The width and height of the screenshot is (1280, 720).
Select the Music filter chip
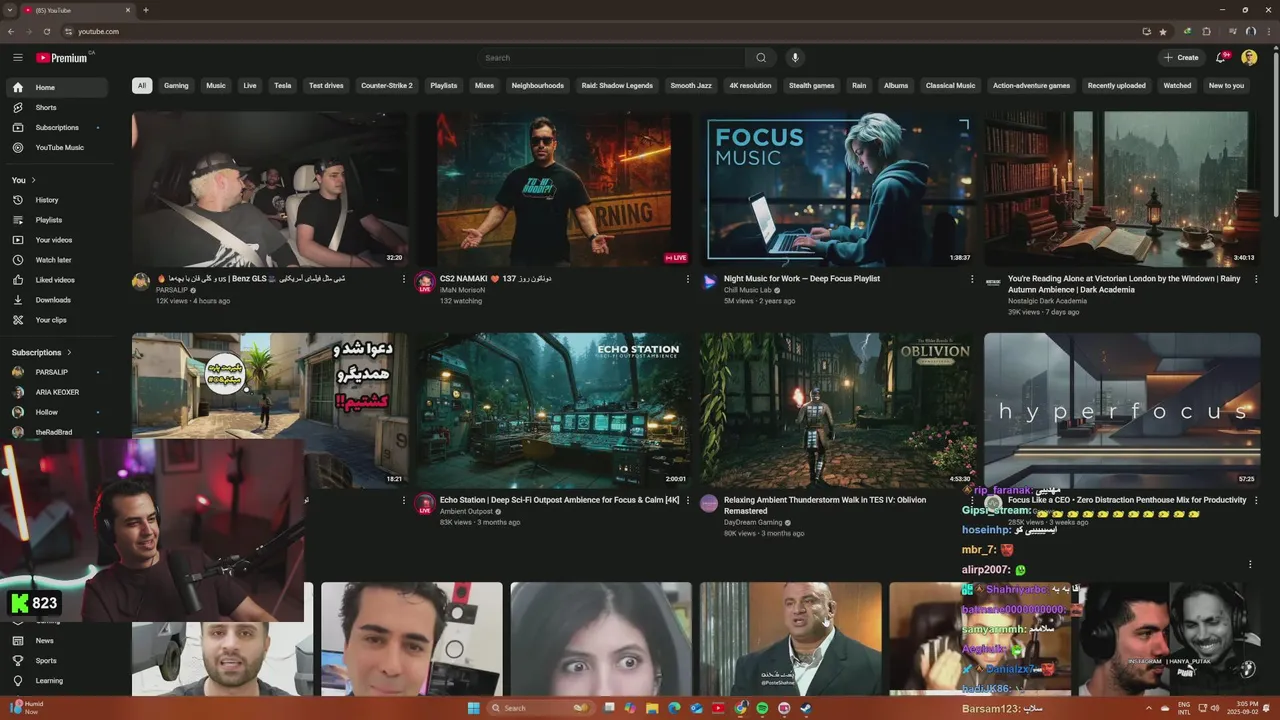pyautogui.click(x=216, y=85)
